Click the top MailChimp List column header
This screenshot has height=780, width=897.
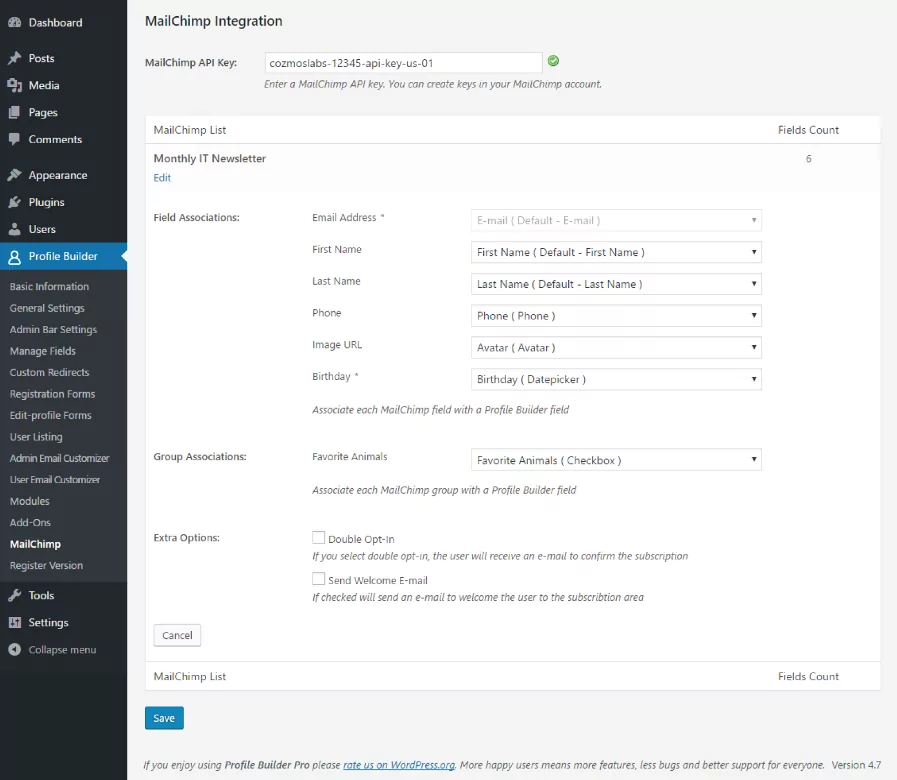[190, 130]
